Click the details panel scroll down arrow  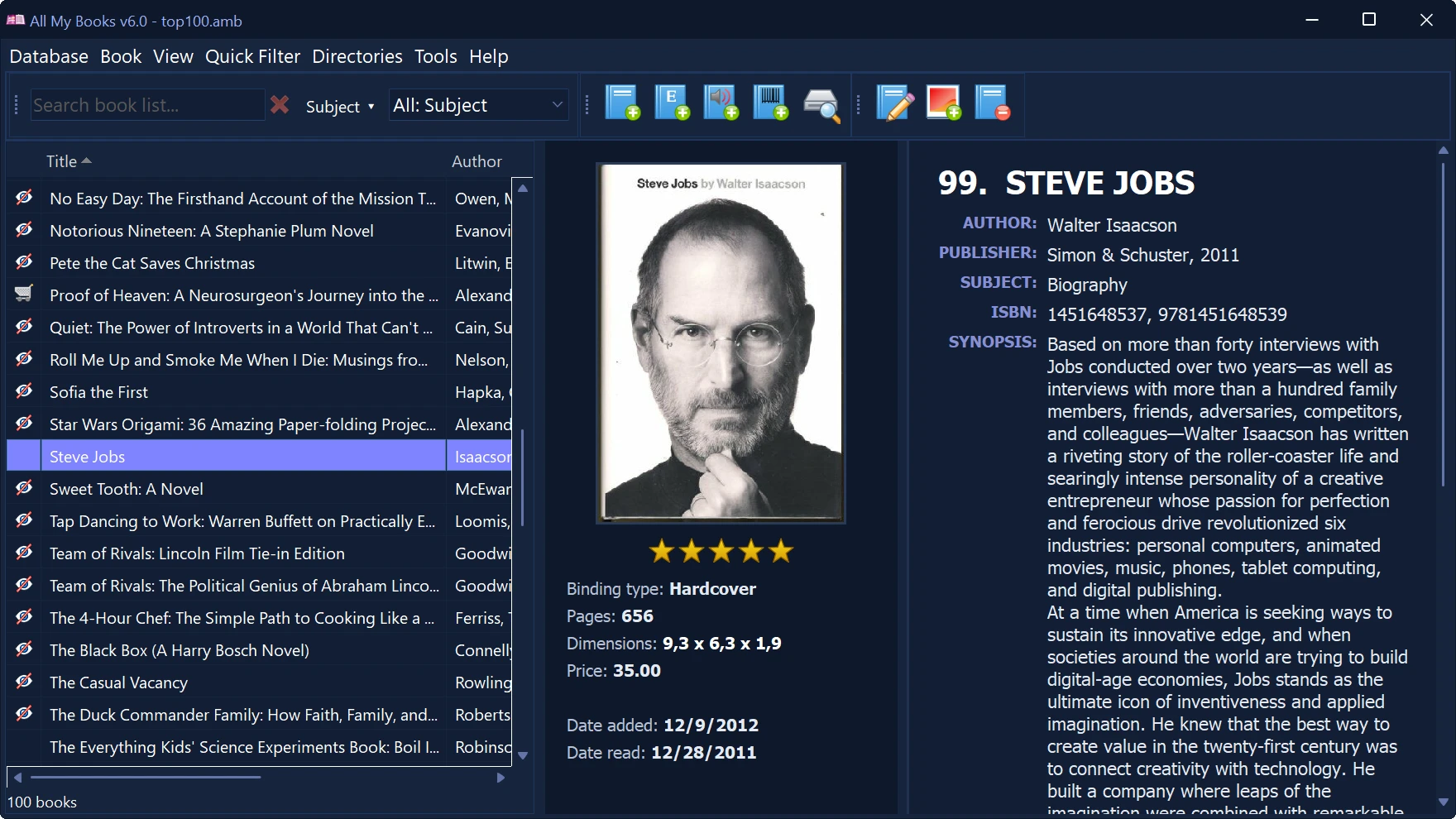click(x=1443, y=802)
